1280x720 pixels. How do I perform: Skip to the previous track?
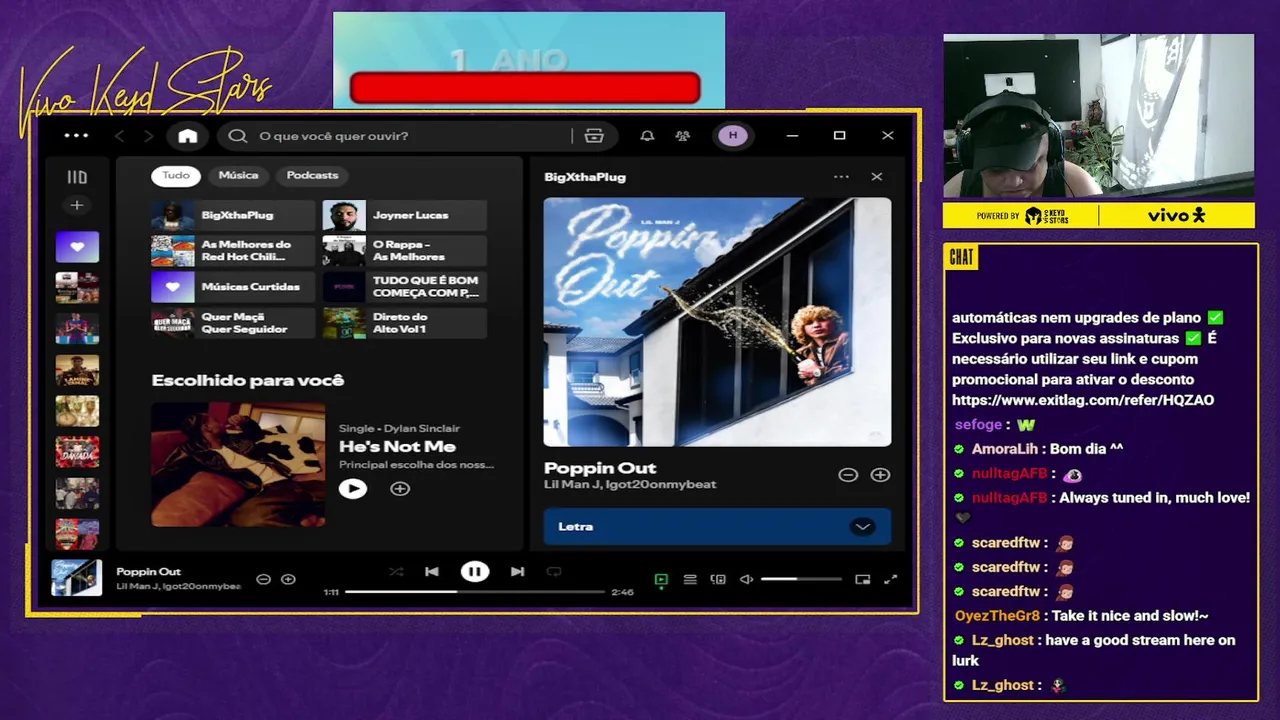click(432, 572)
